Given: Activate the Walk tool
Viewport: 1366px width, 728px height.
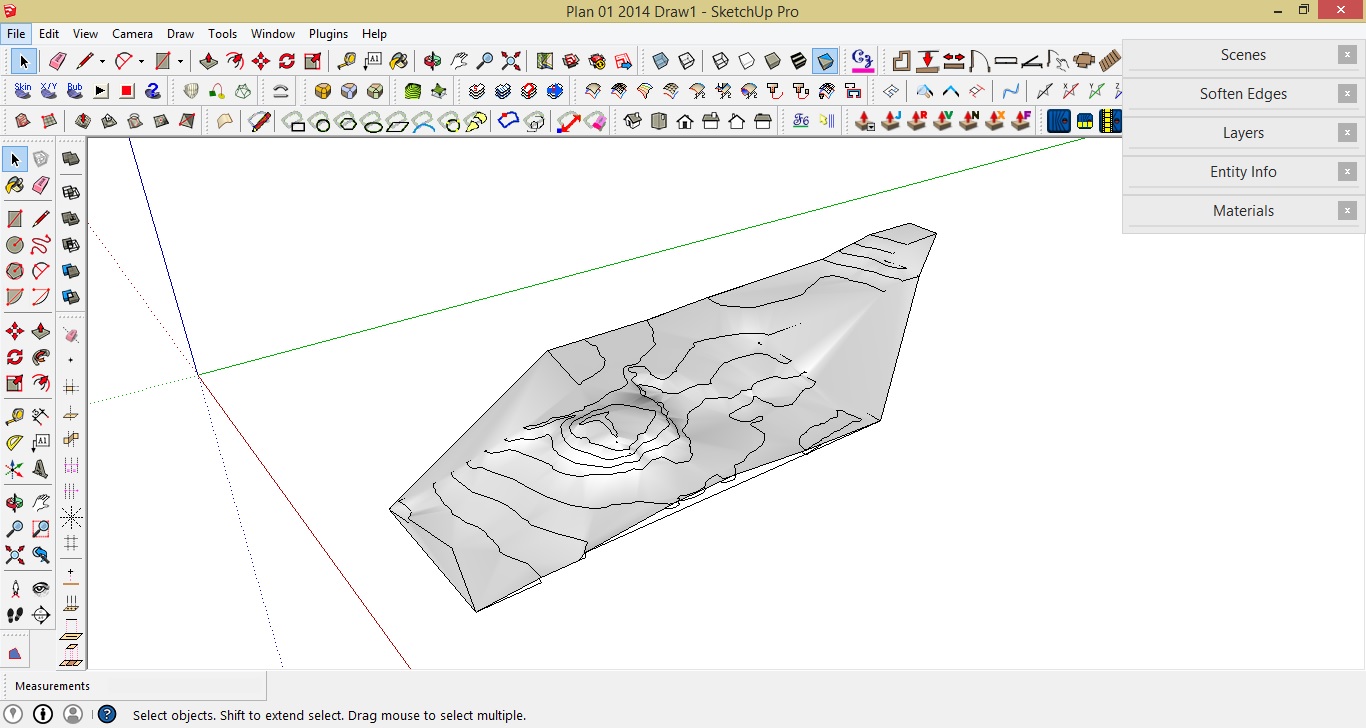Looking at the screenshot, I should [x=13, y=615].
